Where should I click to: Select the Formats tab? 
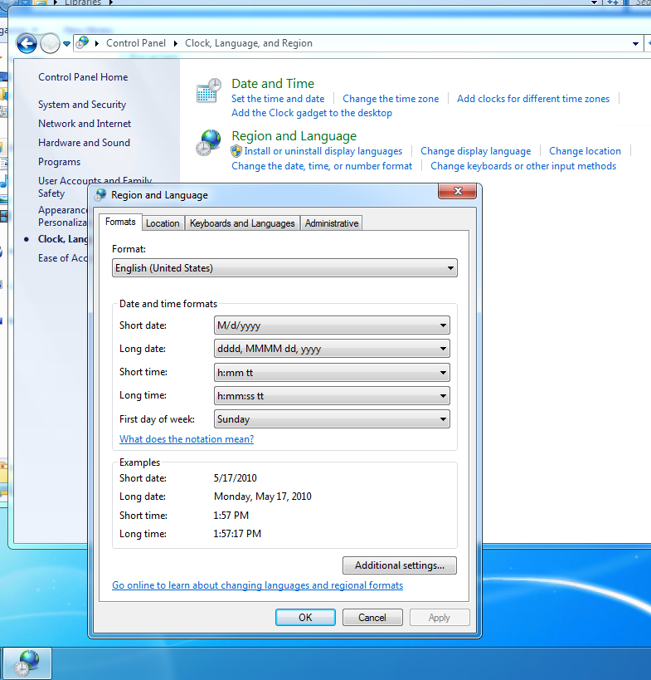(x=120, y=222)
